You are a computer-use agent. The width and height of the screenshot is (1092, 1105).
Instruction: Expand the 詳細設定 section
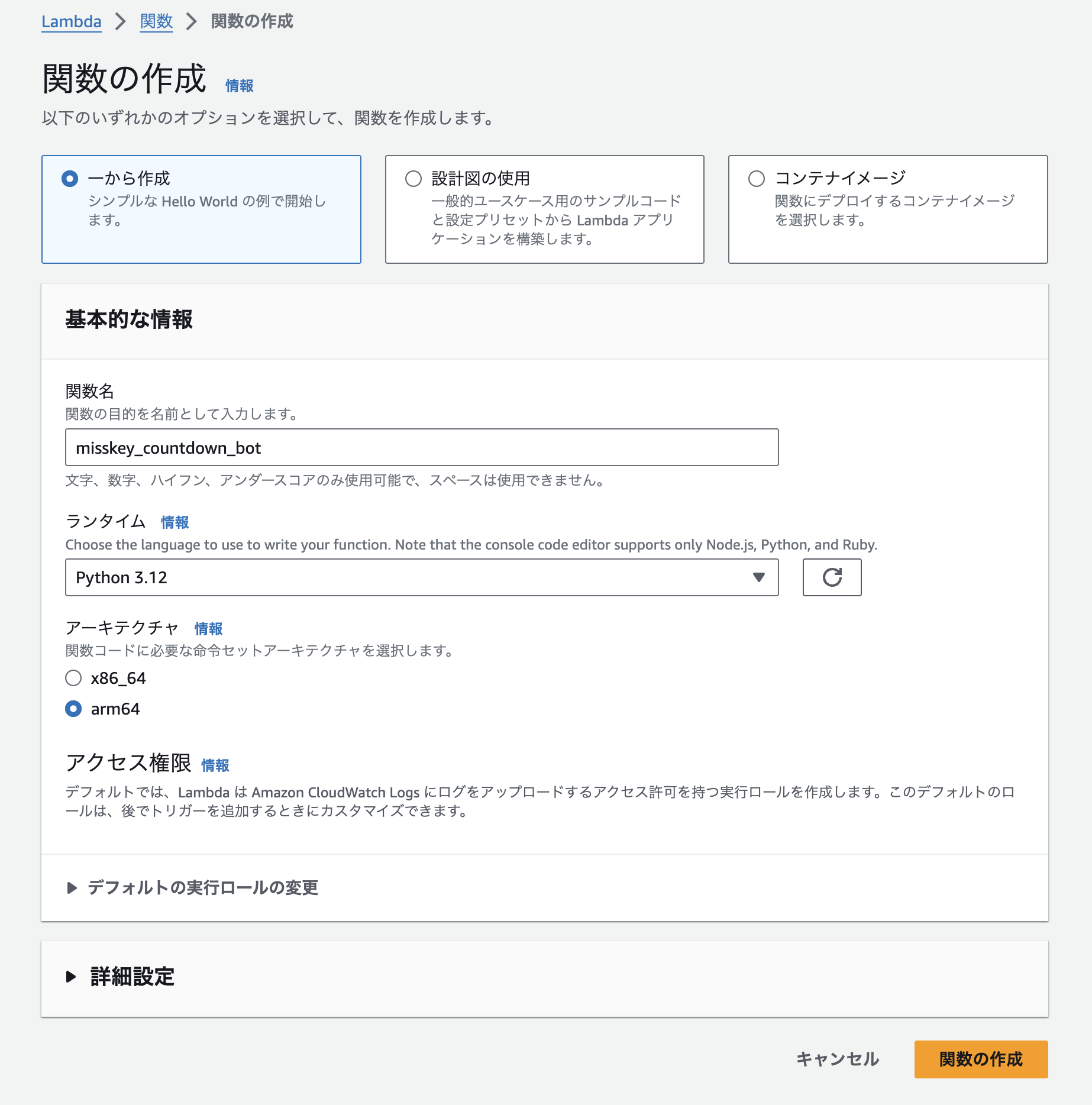121,977
